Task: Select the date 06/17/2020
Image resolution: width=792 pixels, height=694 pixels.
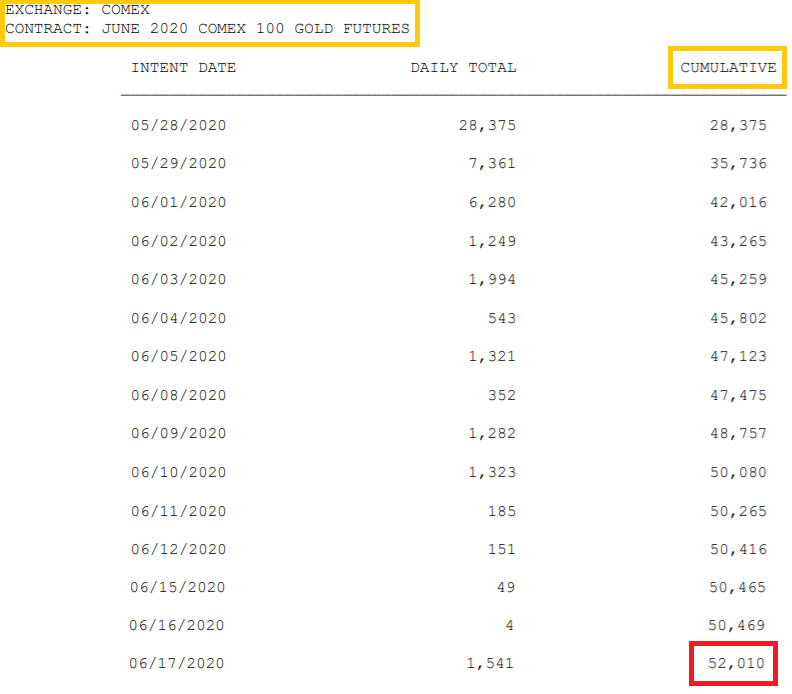Action: [176, 663]
